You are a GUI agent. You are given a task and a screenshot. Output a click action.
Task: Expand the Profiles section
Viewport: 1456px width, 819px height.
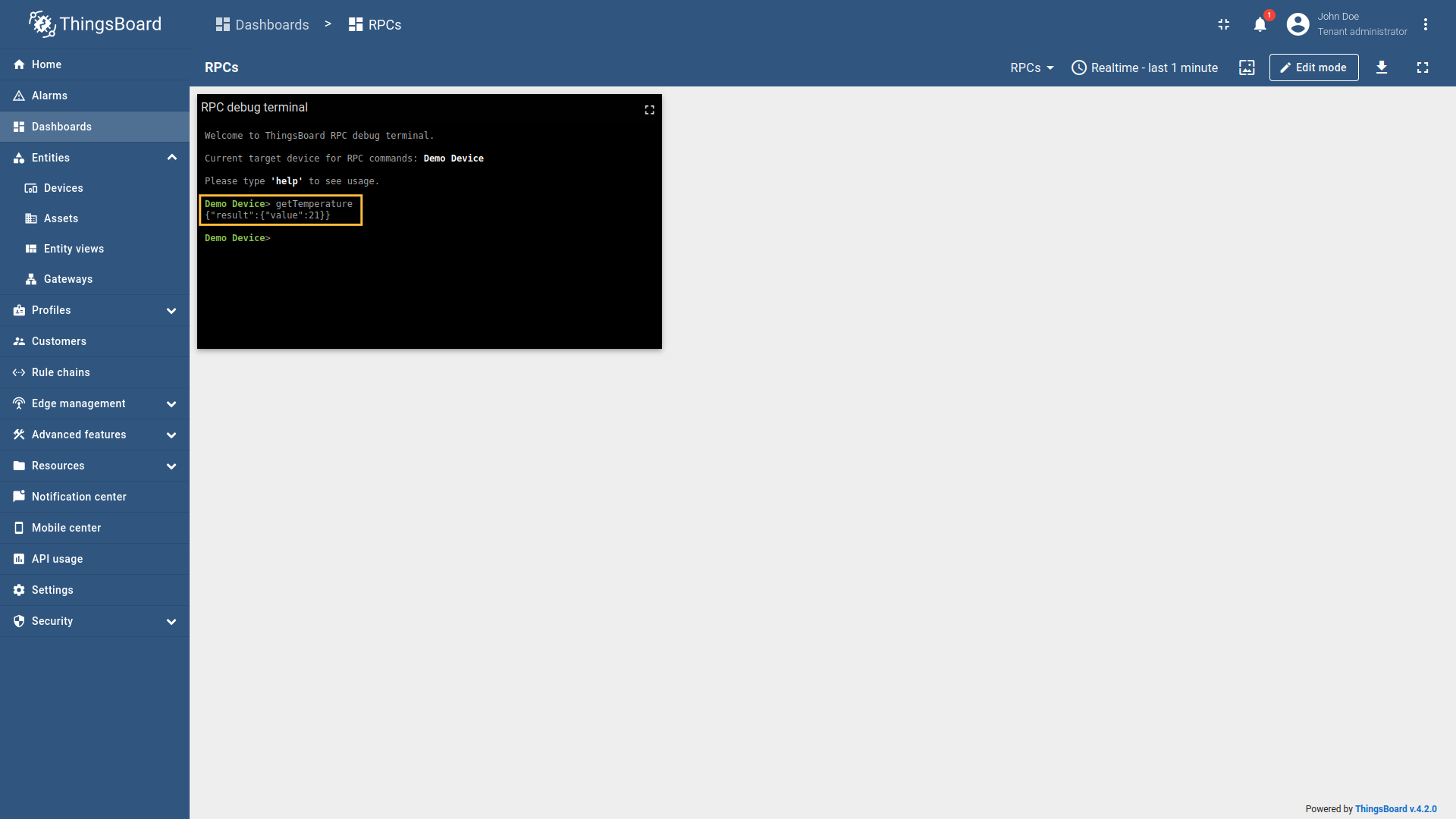pyautogui.click(x=171, y=310)
